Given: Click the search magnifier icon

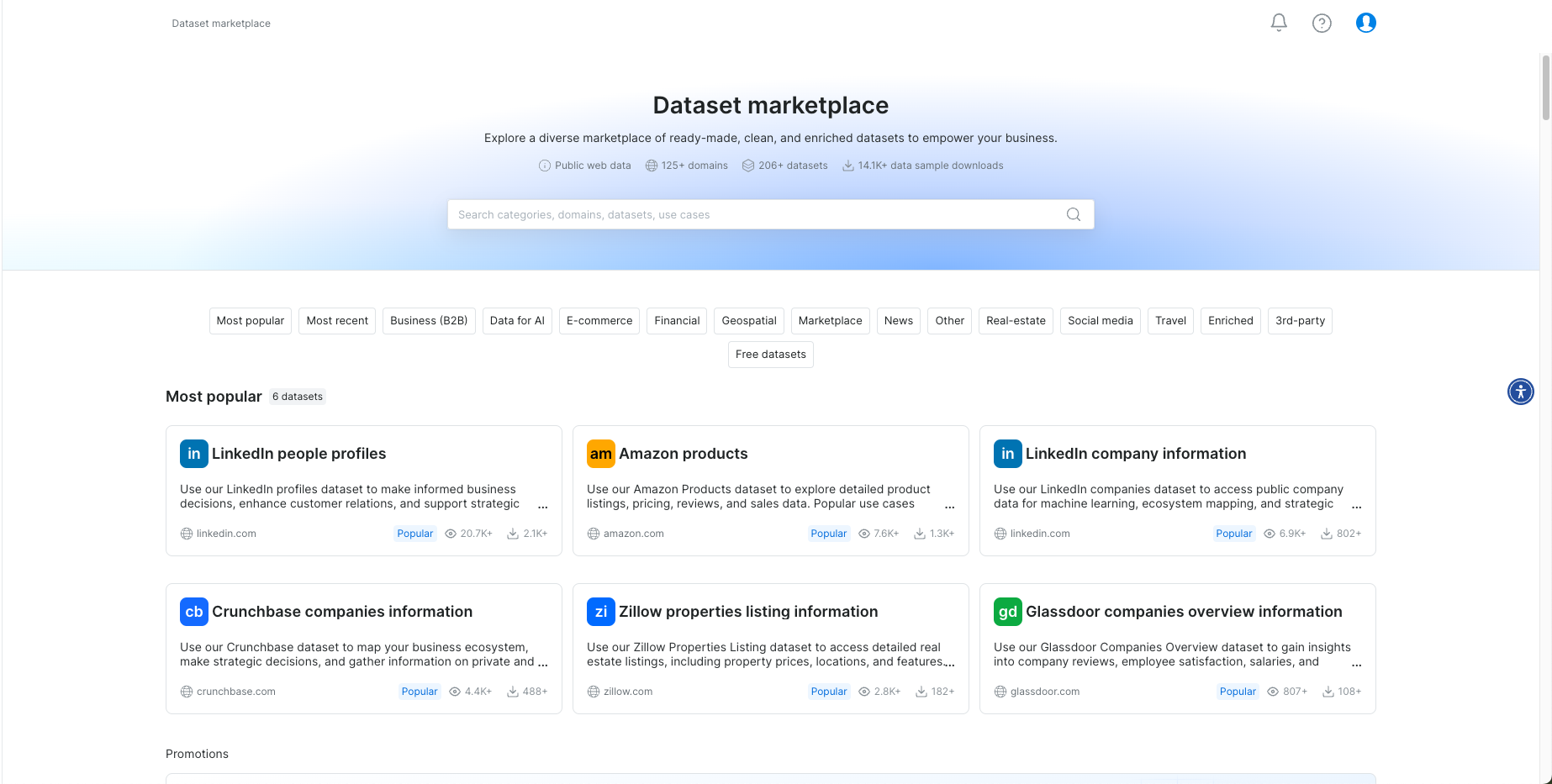Looking at the screenshot, I should point(1074,214).
